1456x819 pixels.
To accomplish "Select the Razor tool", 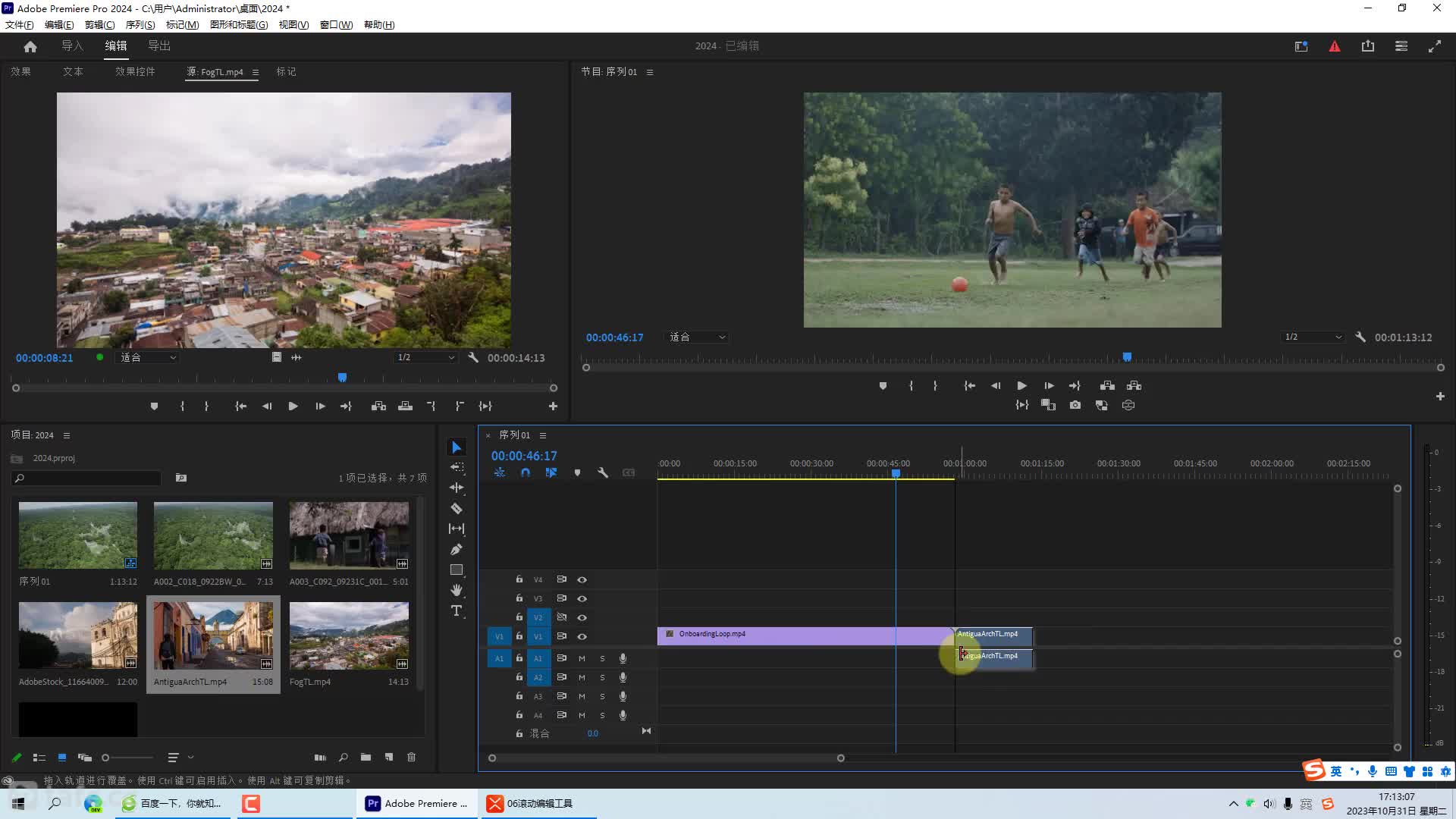I will tap(457, 508).
